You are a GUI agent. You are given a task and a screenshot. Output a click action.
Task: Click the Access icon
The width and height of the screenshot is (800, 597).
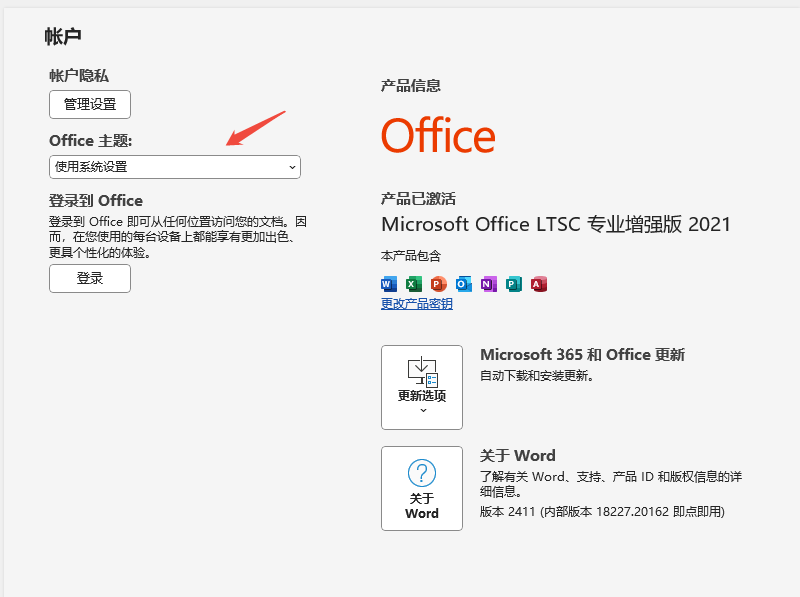click(x=537, y=284)
